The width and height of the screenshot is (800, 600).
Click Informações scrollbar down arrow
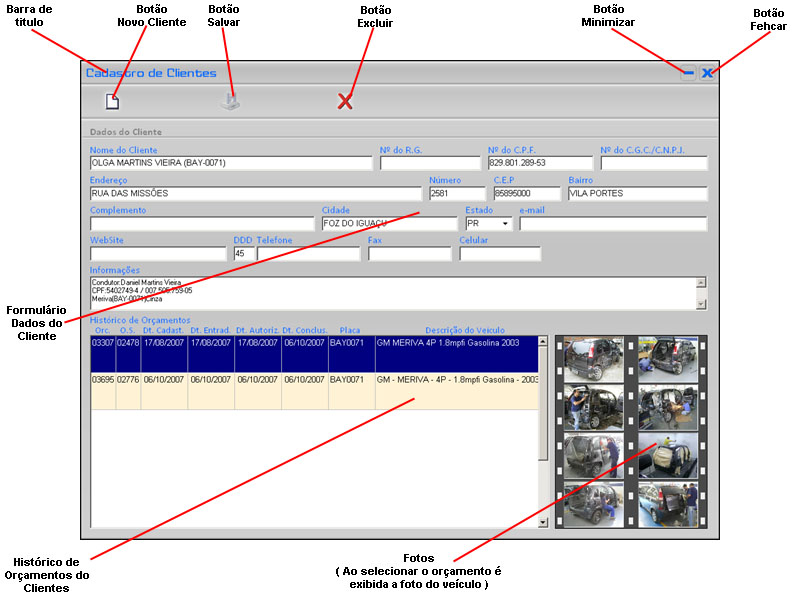coord(702,304)
